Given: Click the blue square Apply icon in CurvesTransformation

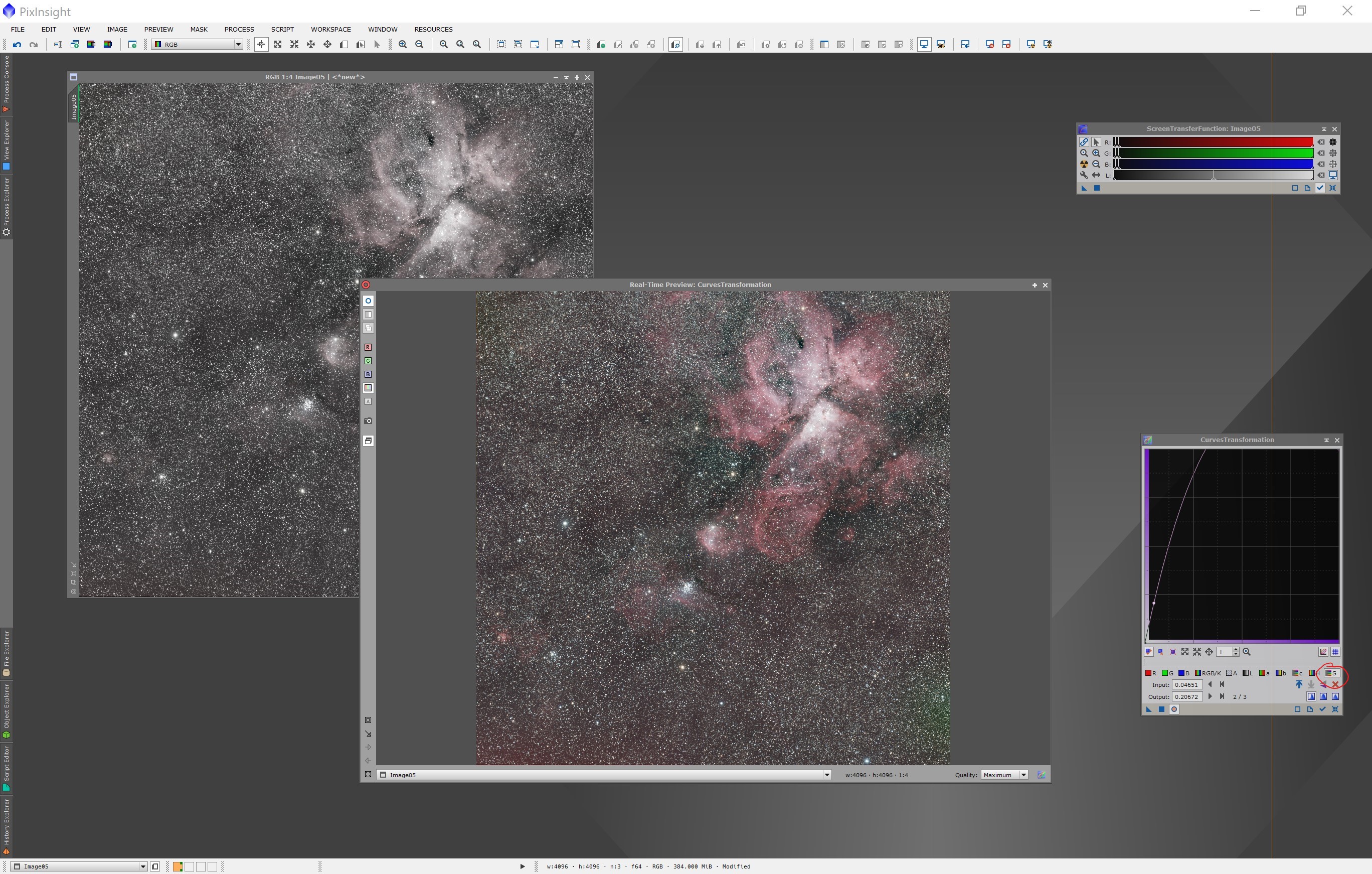Looking at the screenshot, I should click(1161, 710).
